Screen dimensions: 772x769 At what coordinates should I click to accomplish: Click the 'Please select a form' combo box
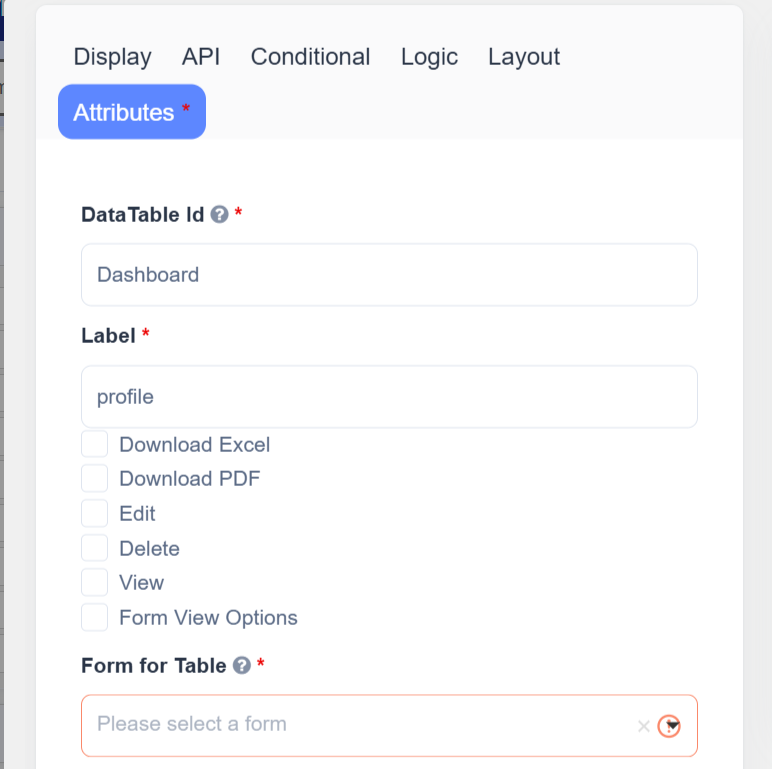pyautogui.click(x=360, y=725)
